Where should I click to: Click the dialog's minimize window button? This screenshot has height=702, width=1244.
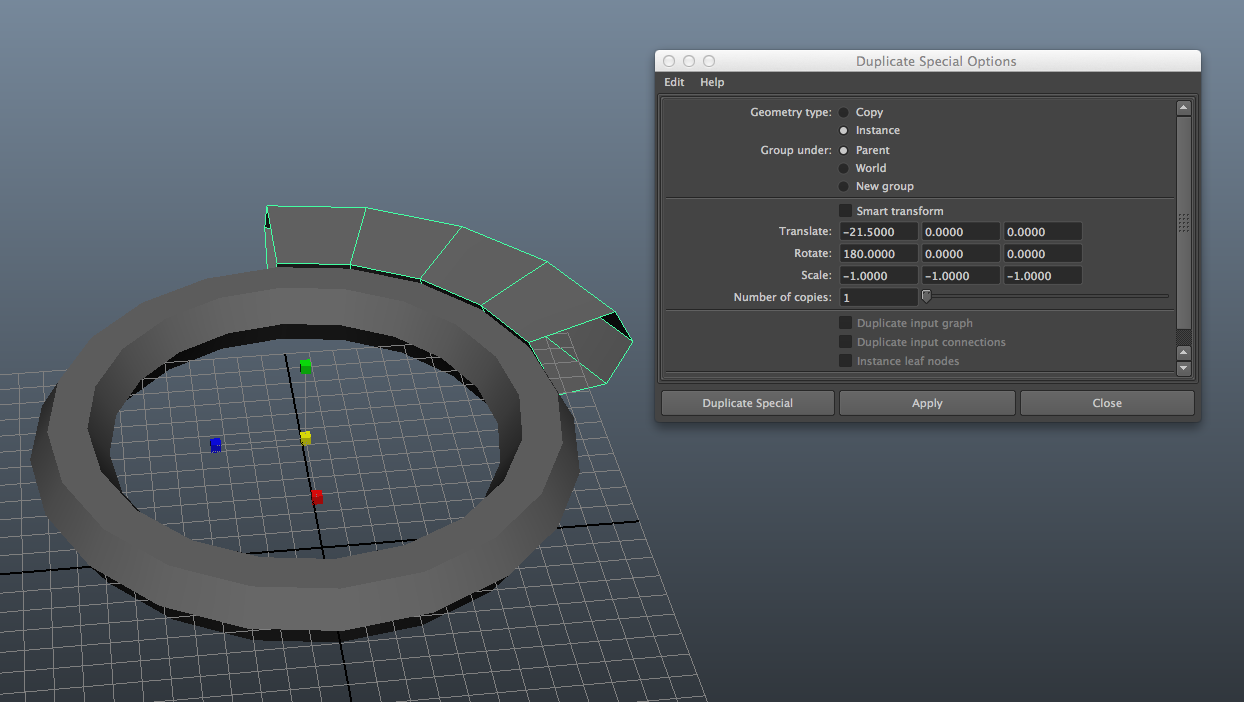click(x=689, y=61)
